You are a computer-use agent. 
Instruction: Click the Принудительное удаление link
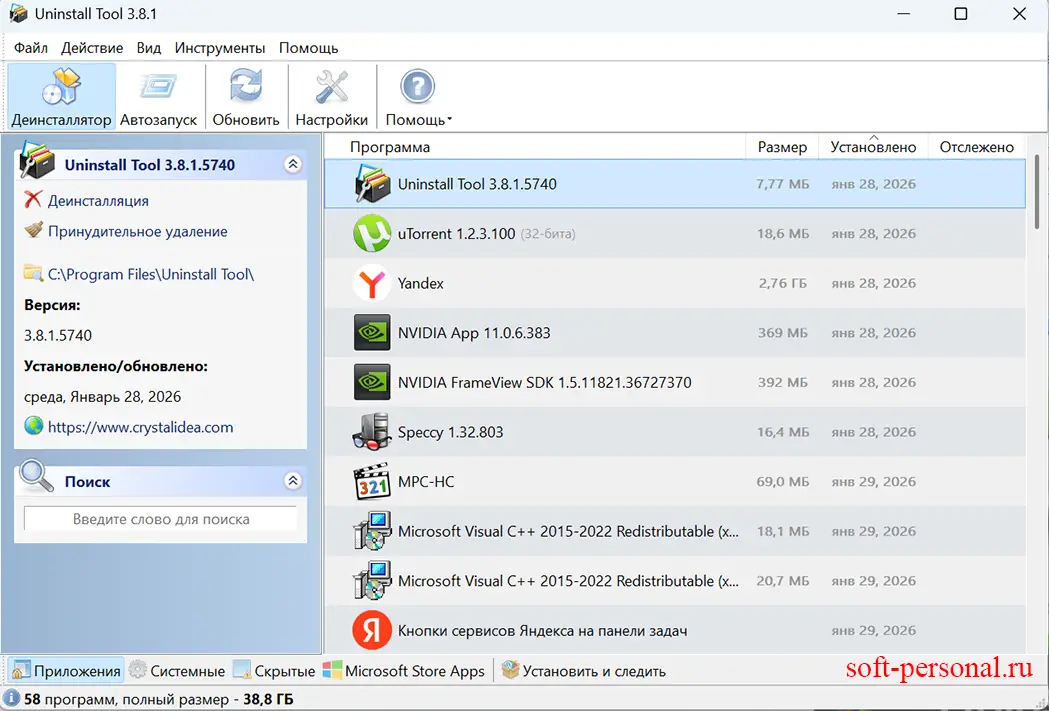click(x=138, y=231)
